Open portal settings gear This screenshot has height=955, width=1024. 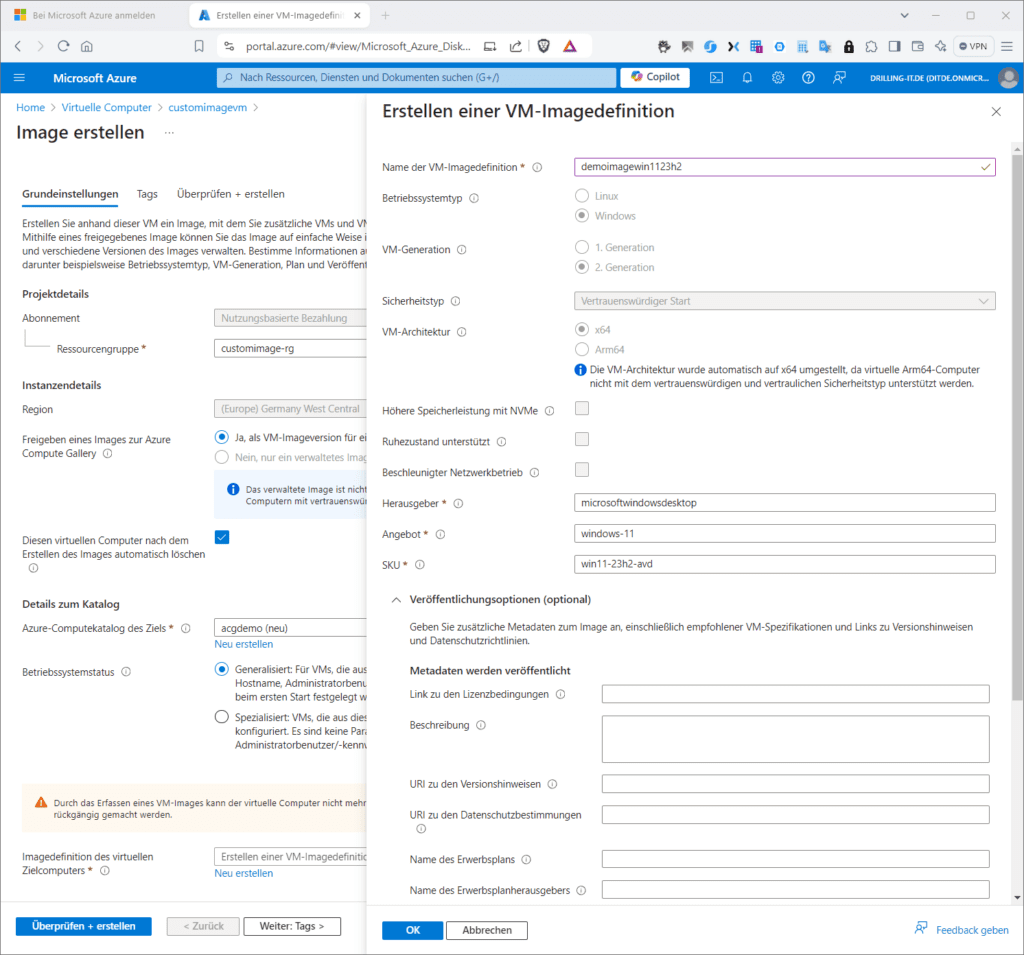[x=778, y=78]
